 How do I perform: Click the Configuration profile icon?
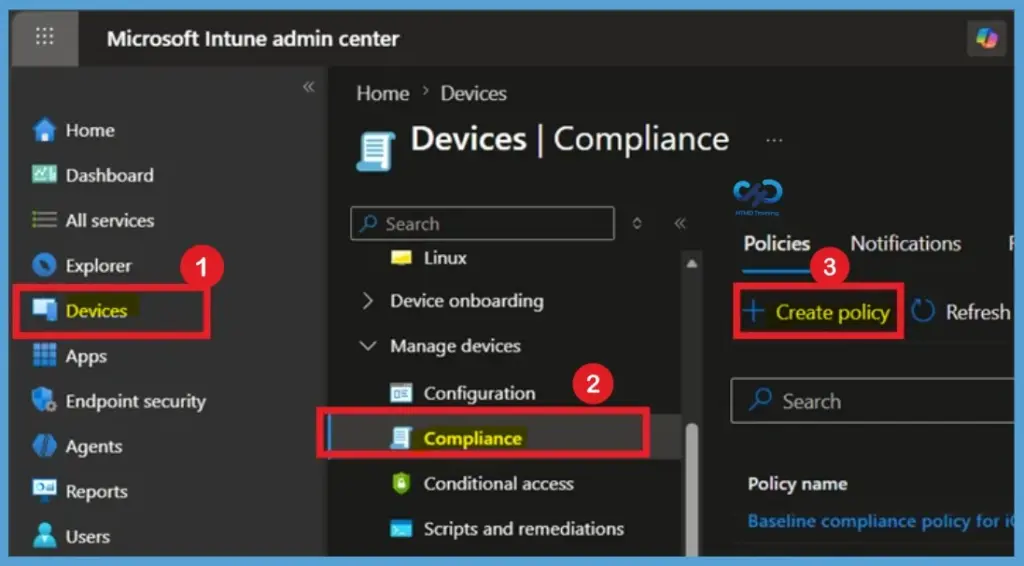(x=401, y=393)
